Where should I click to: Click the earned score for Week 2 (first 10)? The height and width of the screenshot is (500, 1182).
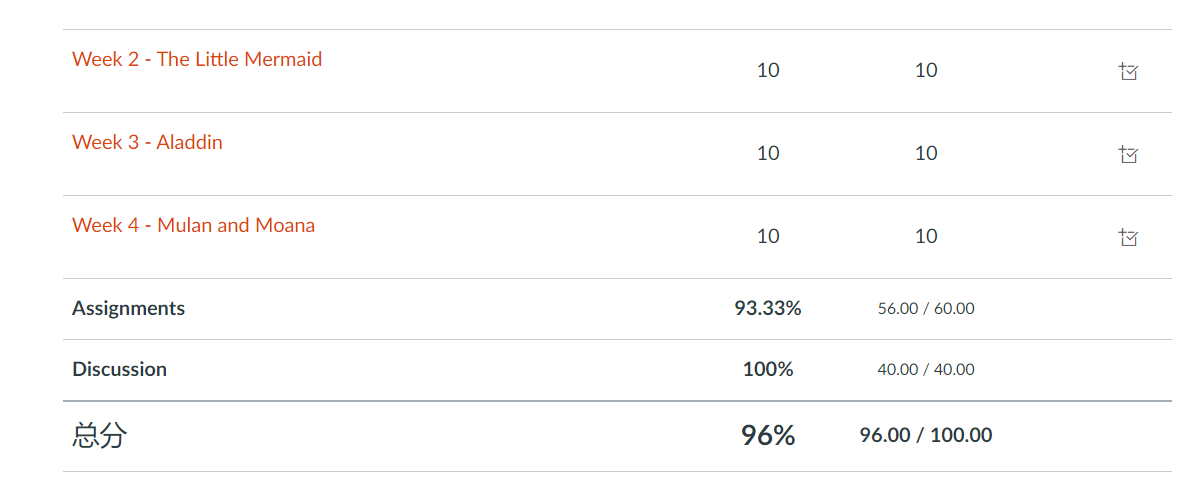tap(768, 70)
